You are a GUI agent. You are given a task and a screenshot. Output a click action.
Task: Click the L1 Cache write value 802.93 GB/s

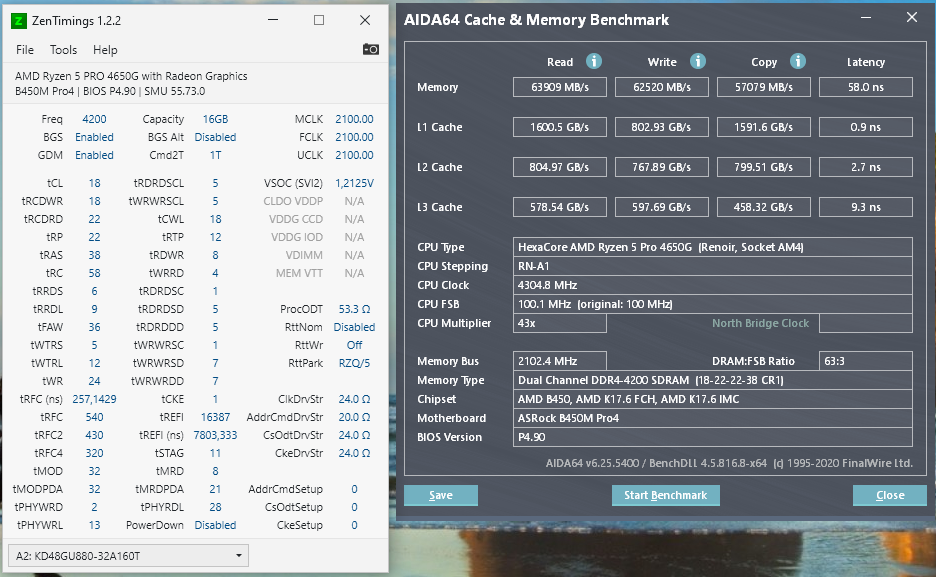662,127
